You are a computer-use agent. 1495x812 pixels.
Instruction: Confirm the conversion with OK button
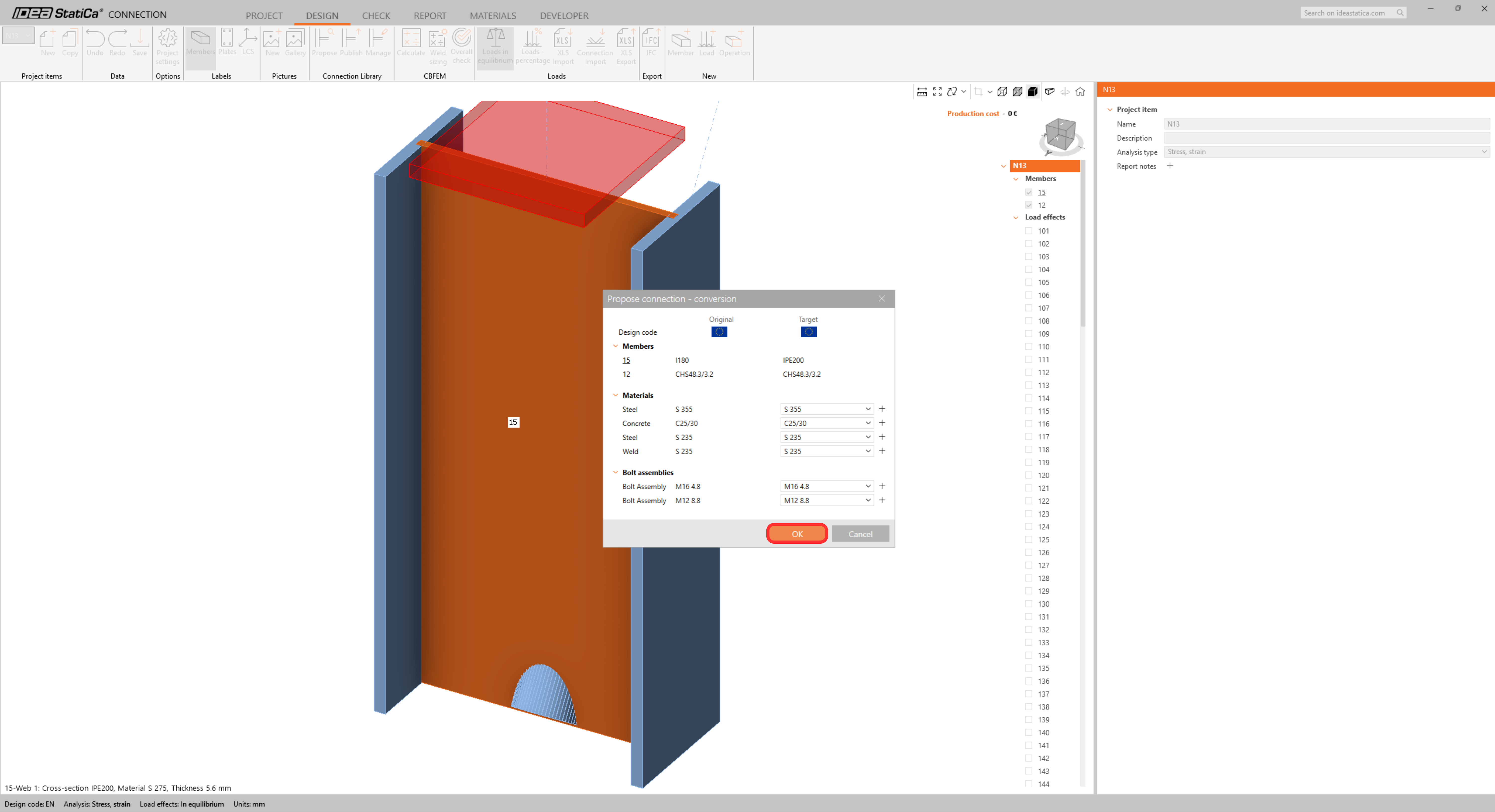point(796,534)
